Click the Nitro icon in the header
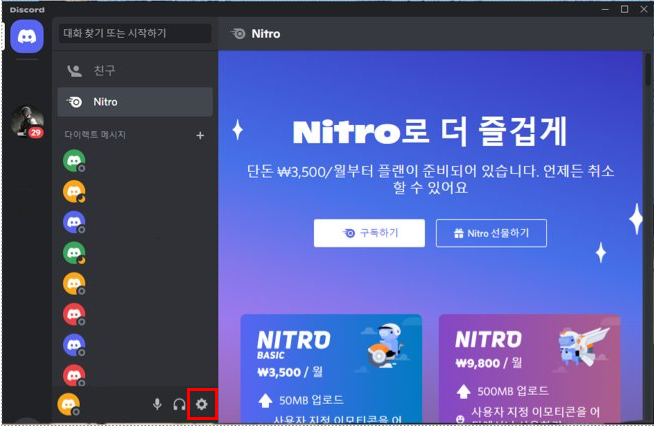 point(238,34)
